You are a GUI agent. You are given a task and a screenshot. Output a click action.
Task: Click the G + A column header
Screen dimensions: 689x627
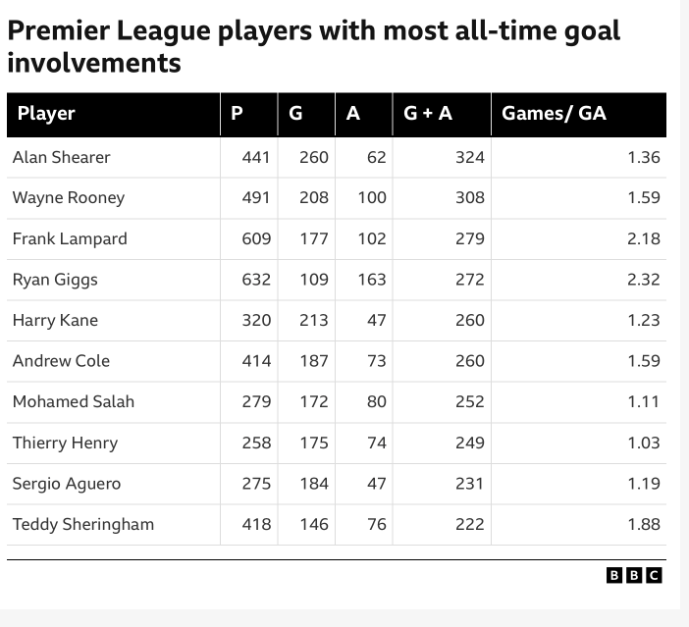coord(428,113)
